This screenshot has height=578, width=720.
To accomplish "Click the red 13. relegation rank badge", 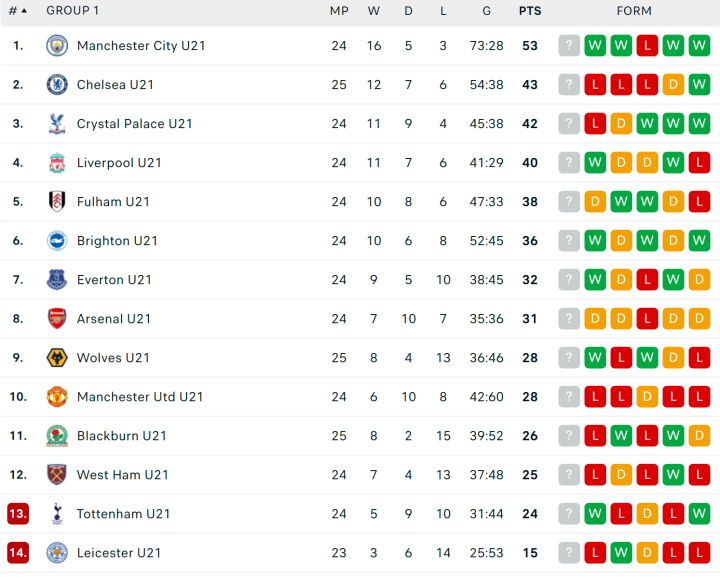I will pyautogui.click(x=18, y=514).
